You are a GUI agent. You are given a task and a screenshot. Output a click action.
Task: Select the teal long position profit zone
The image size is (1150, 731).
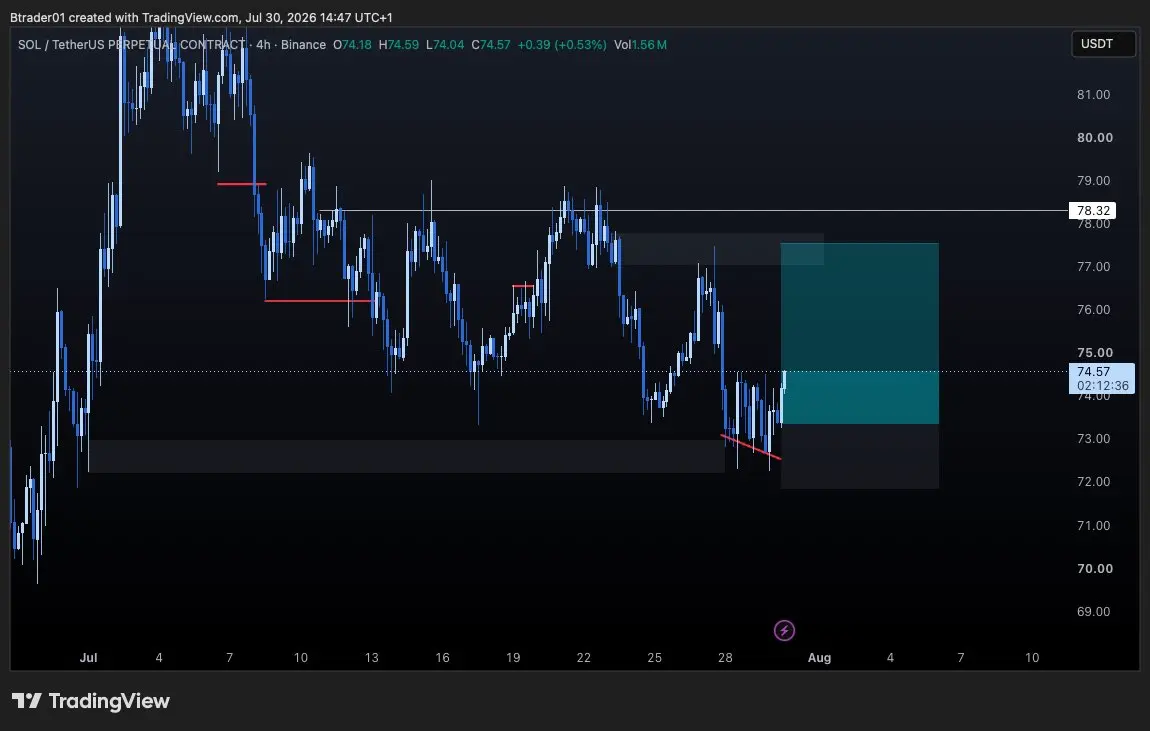tap(860, 333)
